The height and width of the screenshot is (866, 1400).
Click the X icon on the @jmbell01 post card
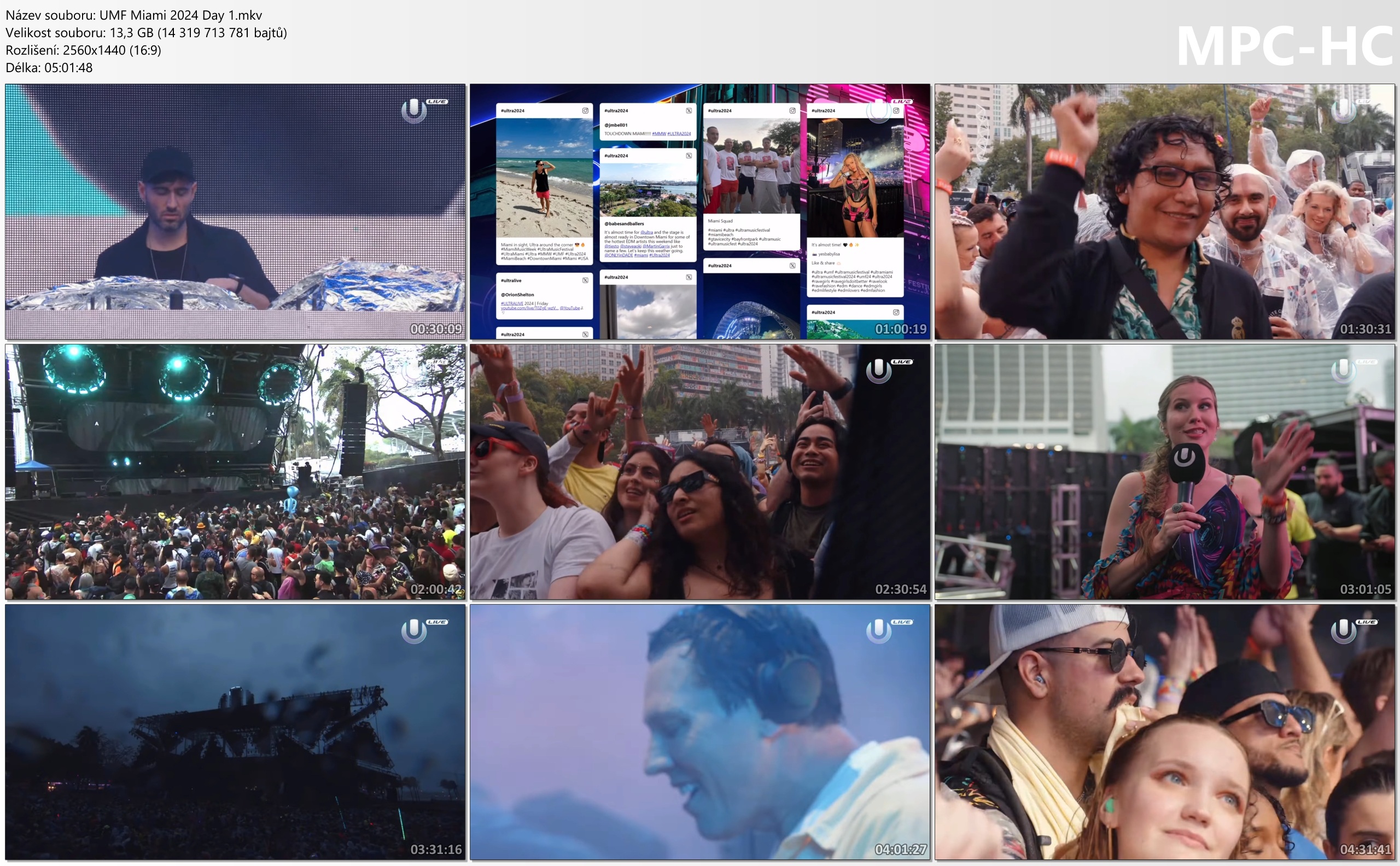click(689, 110)
